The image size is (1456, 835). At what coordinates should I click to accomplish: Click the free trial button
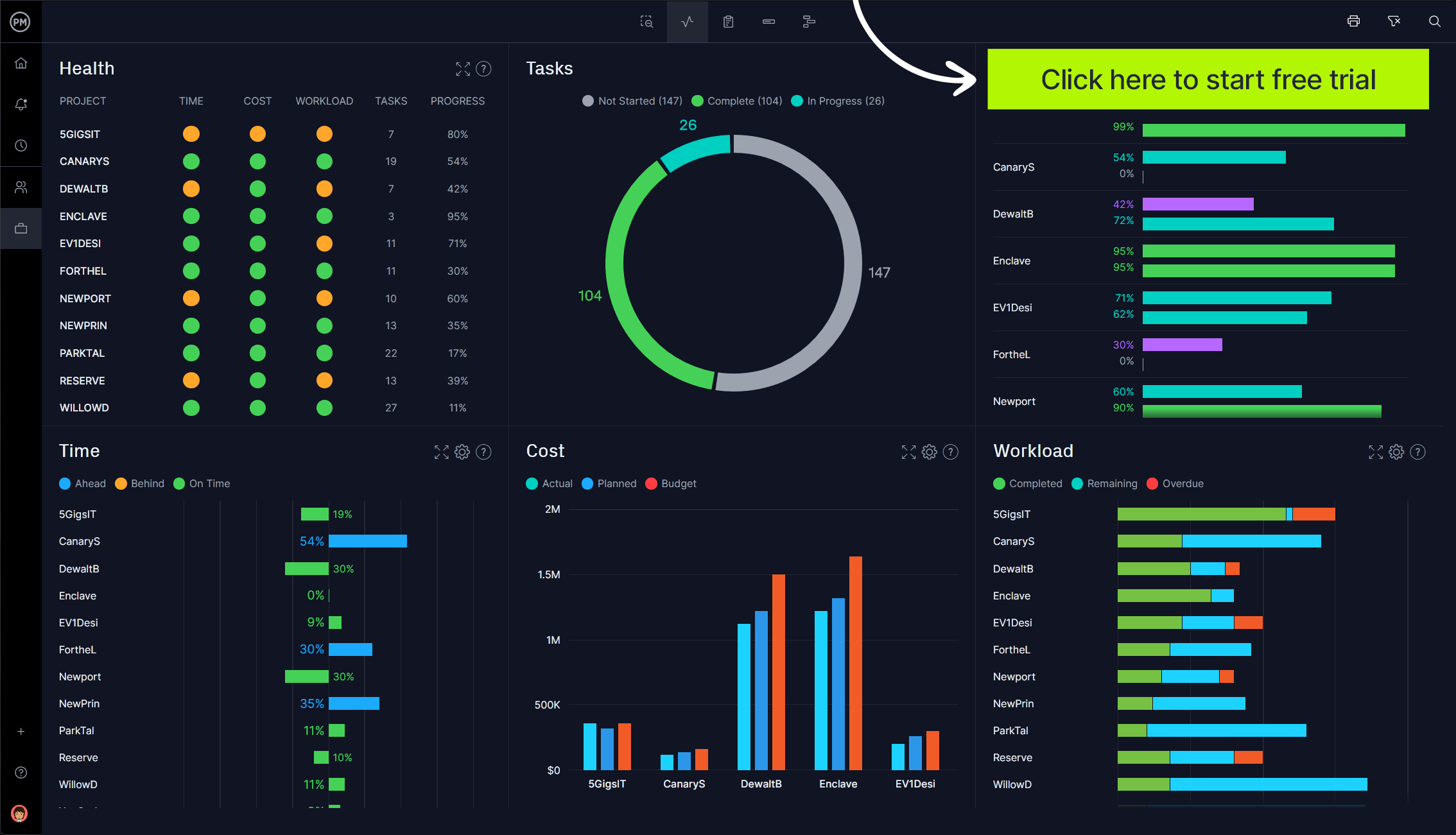(x=1208, y=79)
